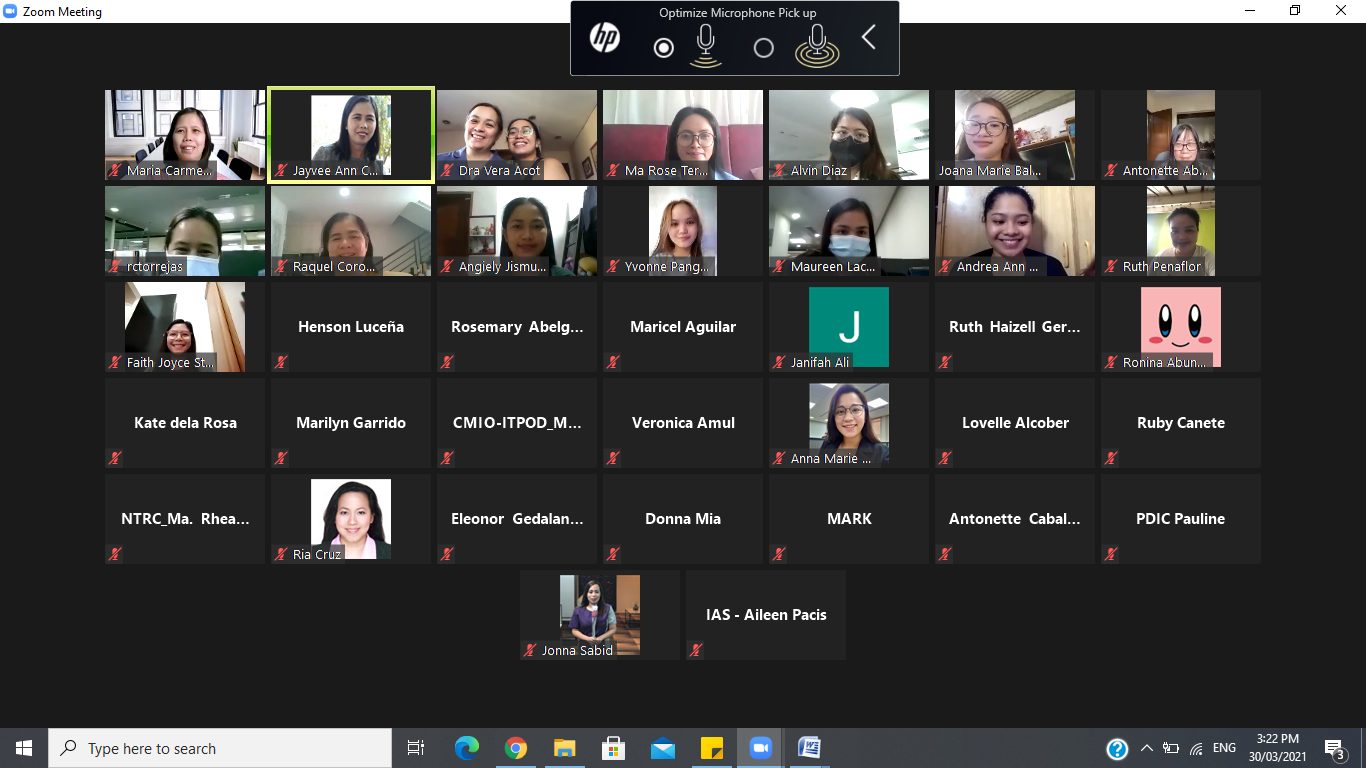This screenshot has width=1366, height=768.
Task: Select Joana Marie Bal... video tile
Action: point(1015,135)
